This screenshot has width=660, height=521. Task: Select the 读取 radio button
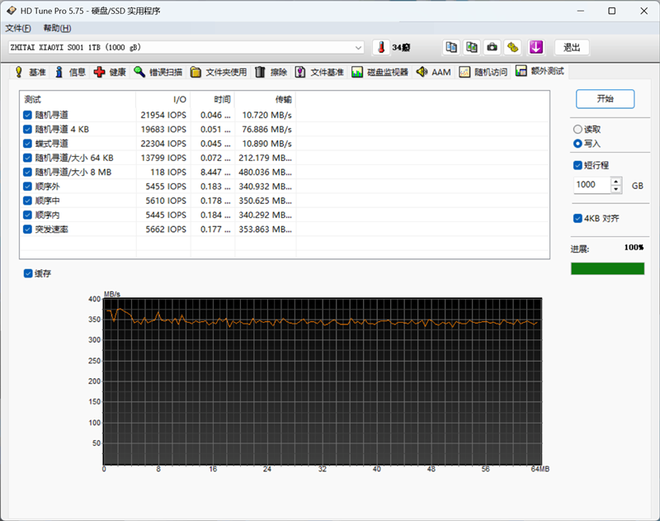(578, 129)
